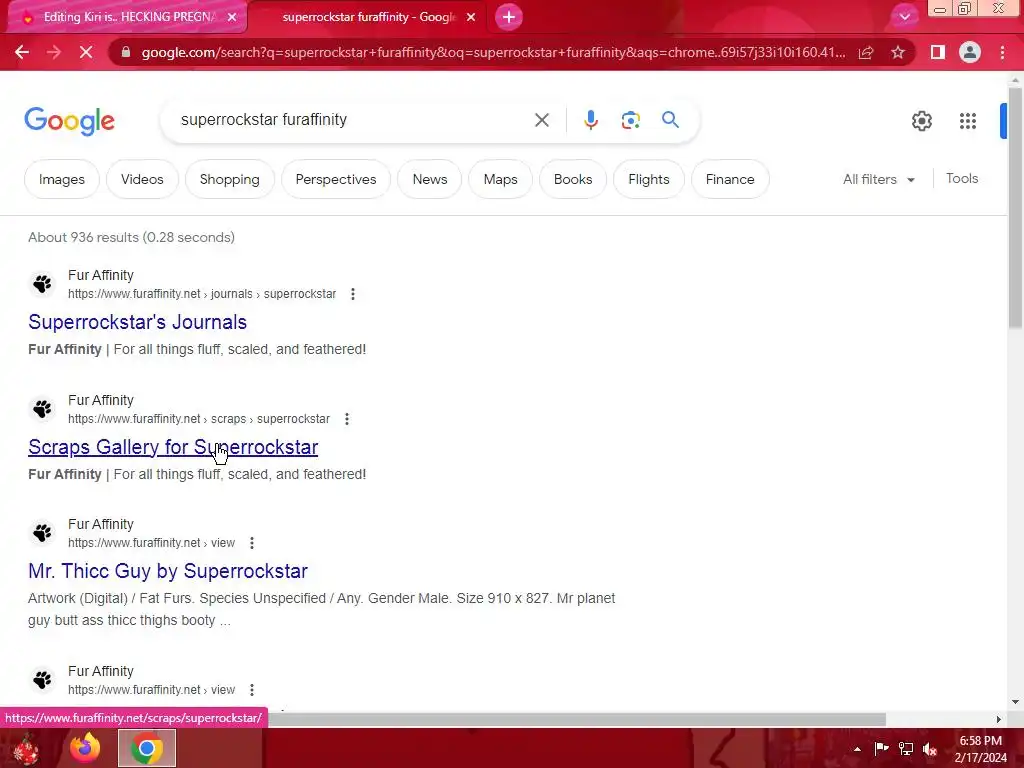Search by image with Google Lens
1024x768 pixels.
[x=630, y=120]
